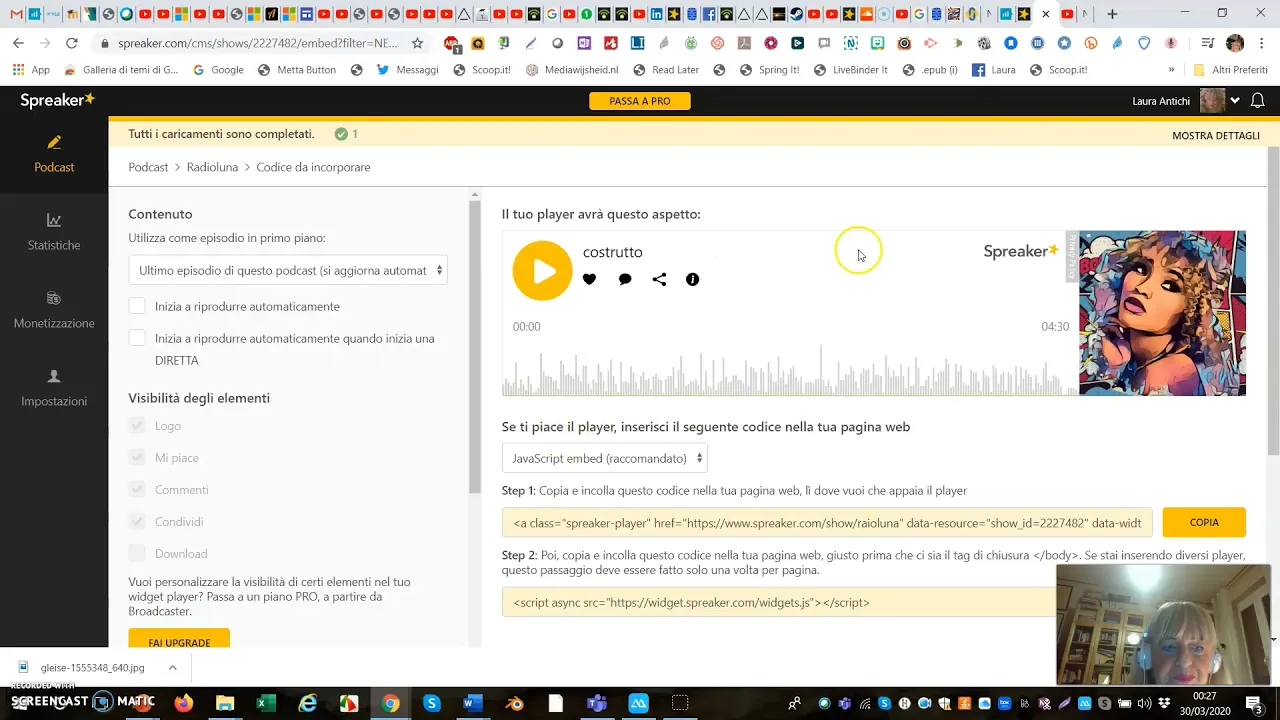Click MOSTRA DETTAGLI in the upload bar

[1215, 135]
